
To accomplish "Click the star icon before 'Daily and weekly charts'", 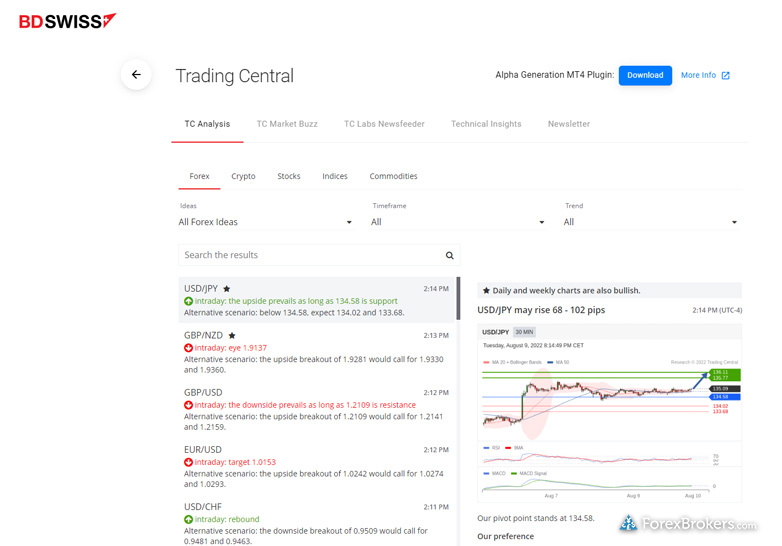I will (486, 290).
